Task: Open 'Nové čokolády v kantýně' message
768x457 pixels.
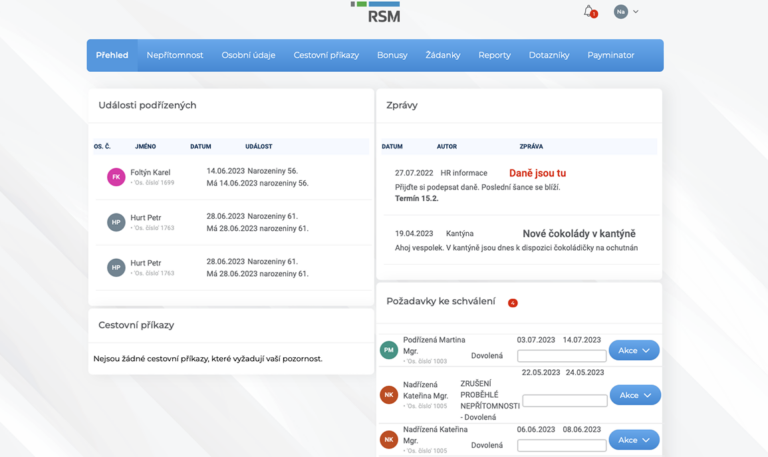Action: point(579,234)
